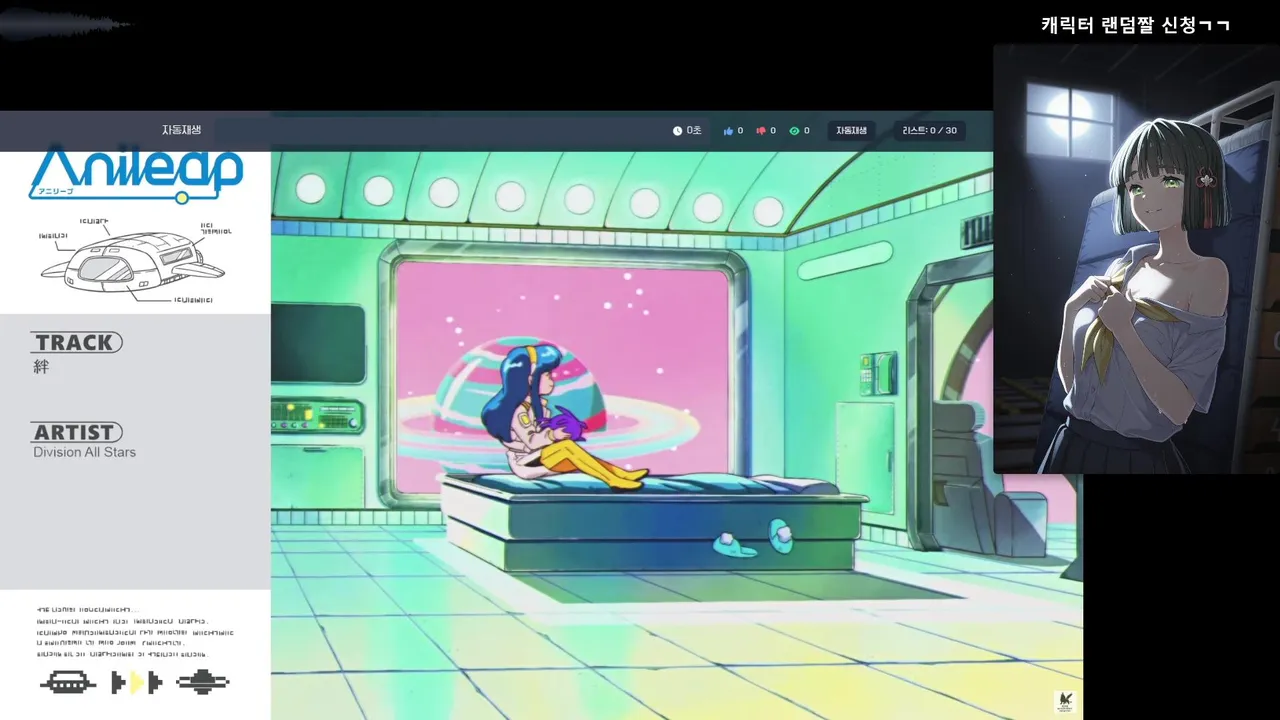
Task: Click the clock timer icon
Action: pyautogui.click(x=677, y=131)
